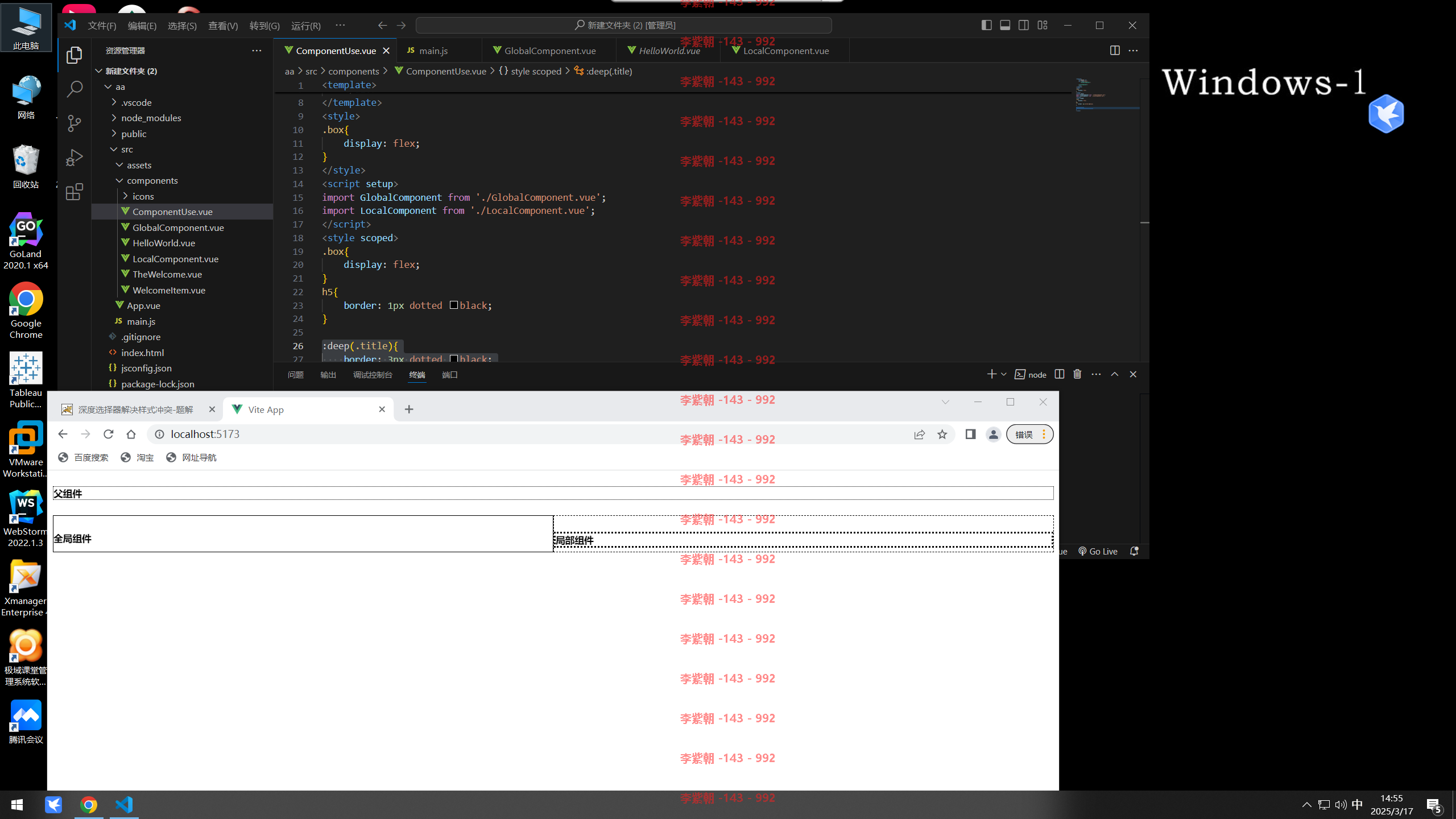Image resolution: width=1456 pixels, height=819 pixels.
Task: Toggle the secondary side bar in VS Code
Action: 1024,25
